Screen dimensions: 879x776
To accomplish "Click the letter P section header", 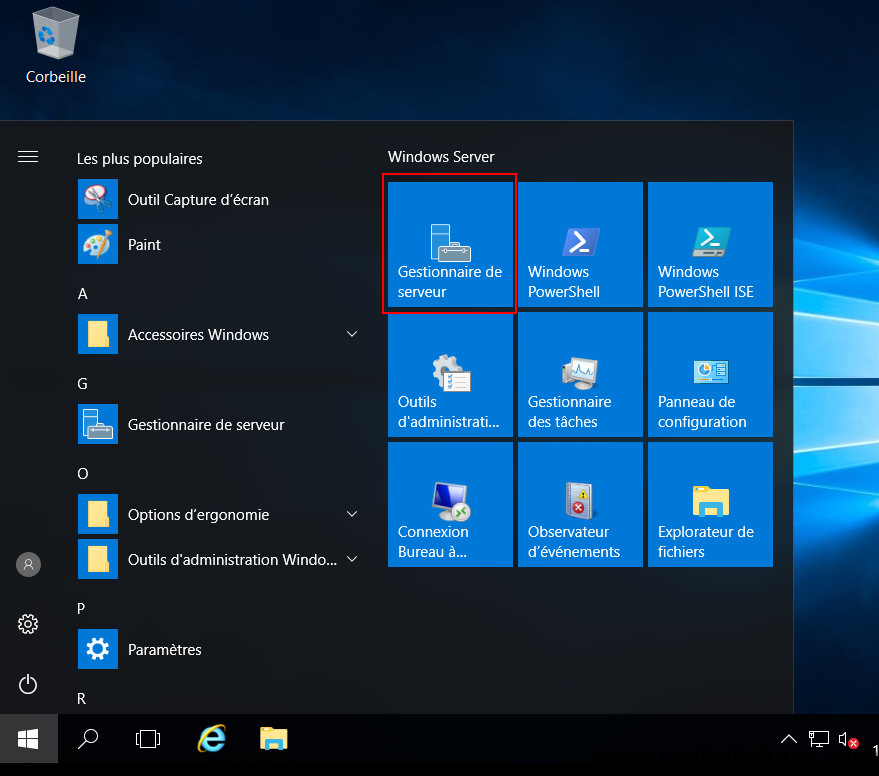I will coord(81,608).
